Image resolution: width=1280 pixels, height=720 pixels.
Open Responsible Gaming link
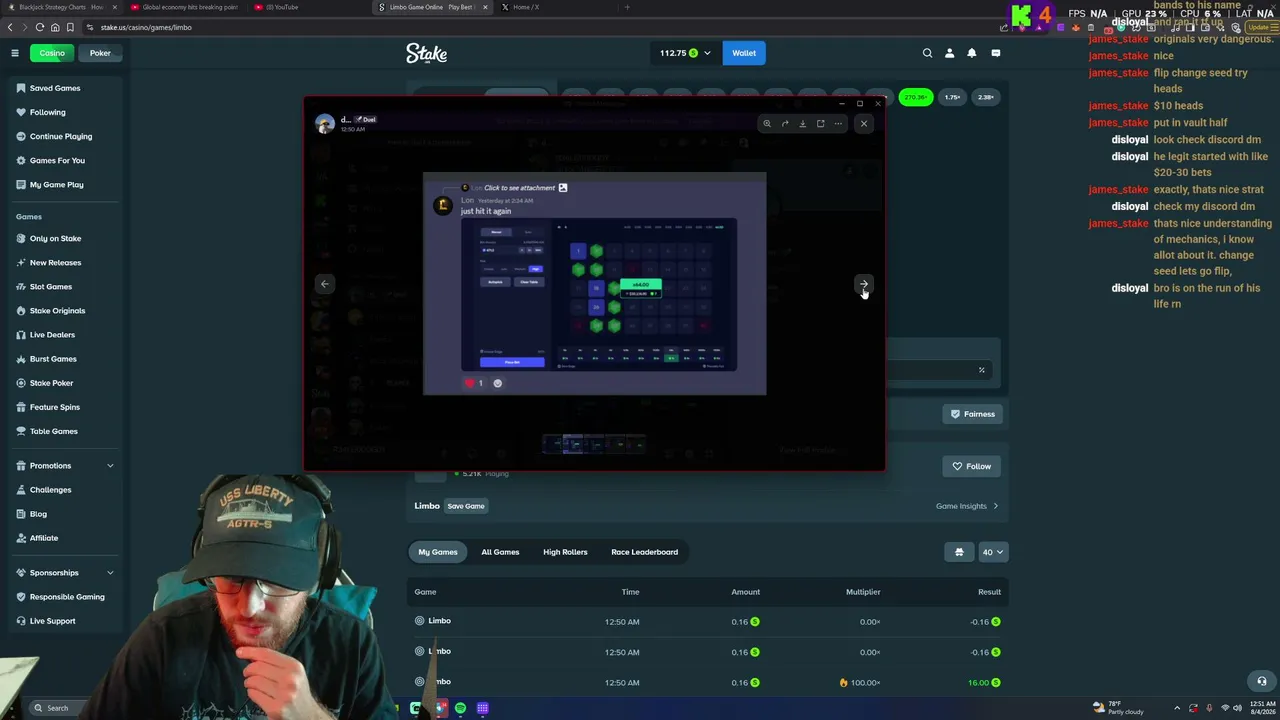coord(67,597)
